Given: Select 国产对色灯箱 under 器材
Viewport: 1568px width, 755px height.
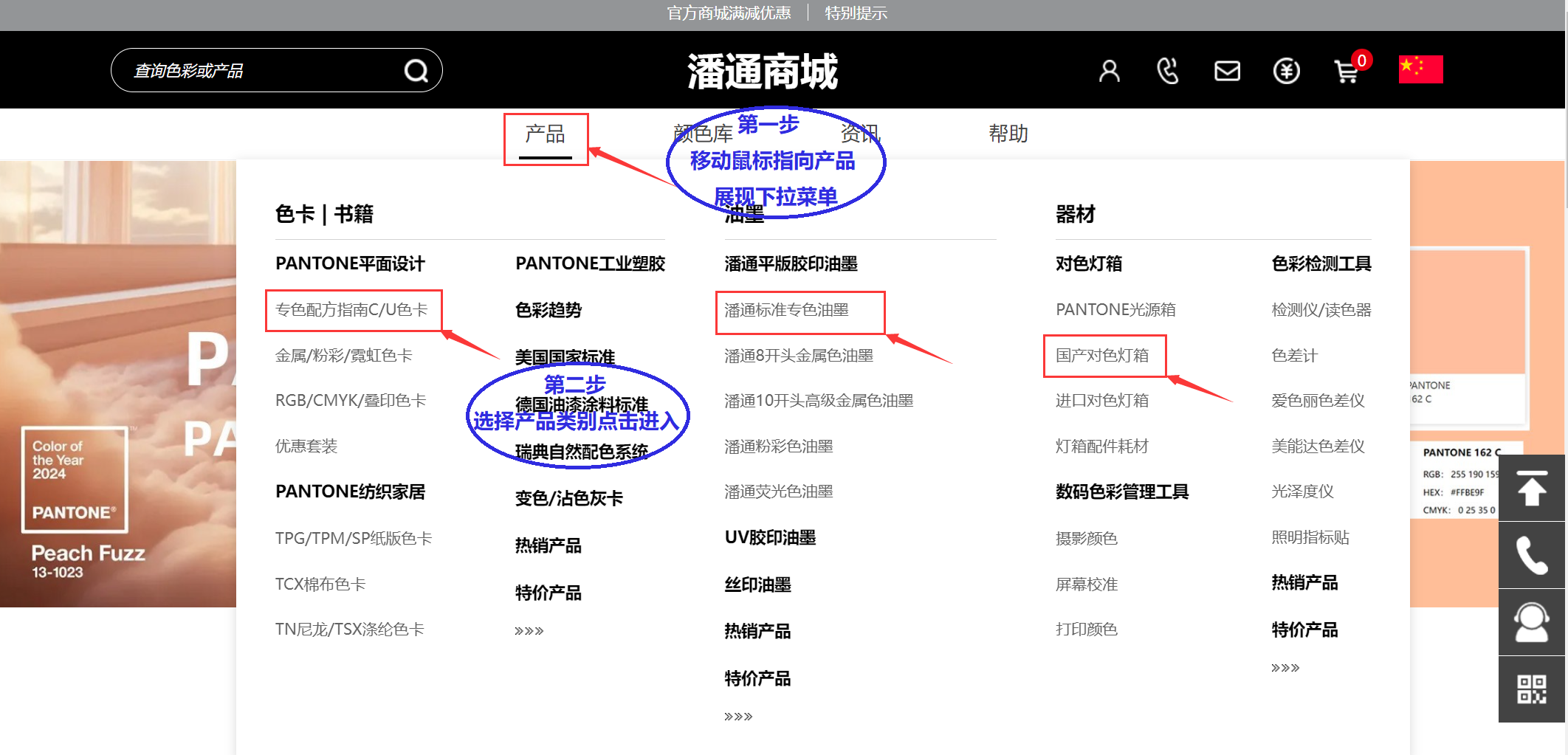Looking at the screenshot, I should coord(1104,355).
